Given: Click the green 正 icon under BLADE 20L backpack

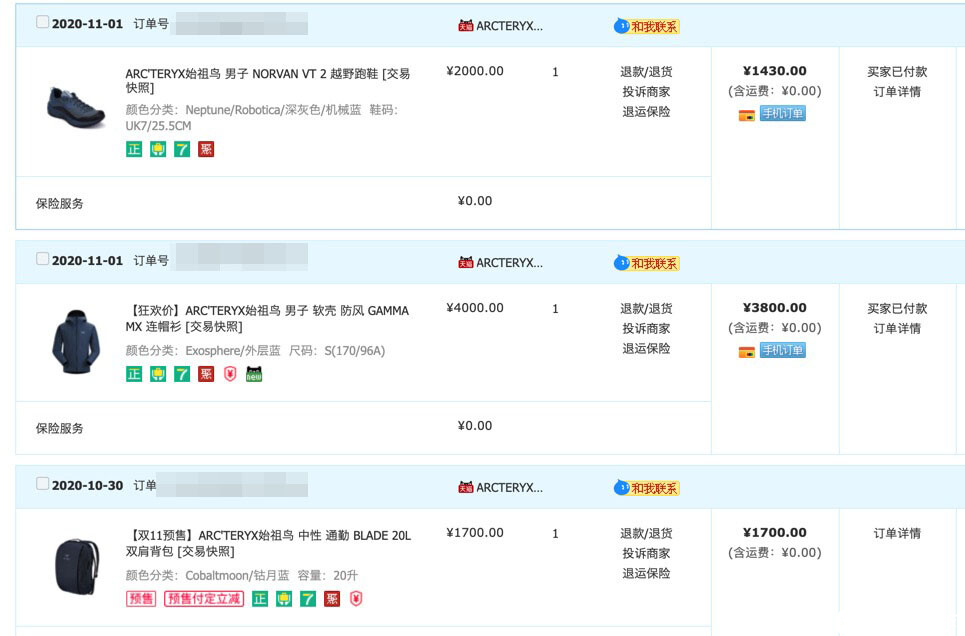Looking at the screenshot, I should (x=260, y=598).
